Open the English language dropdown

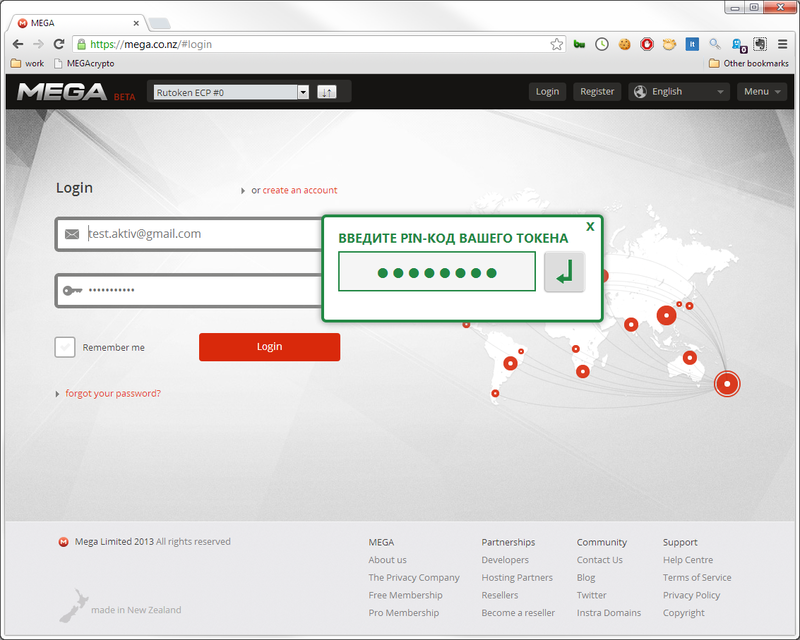click(679, 91)
